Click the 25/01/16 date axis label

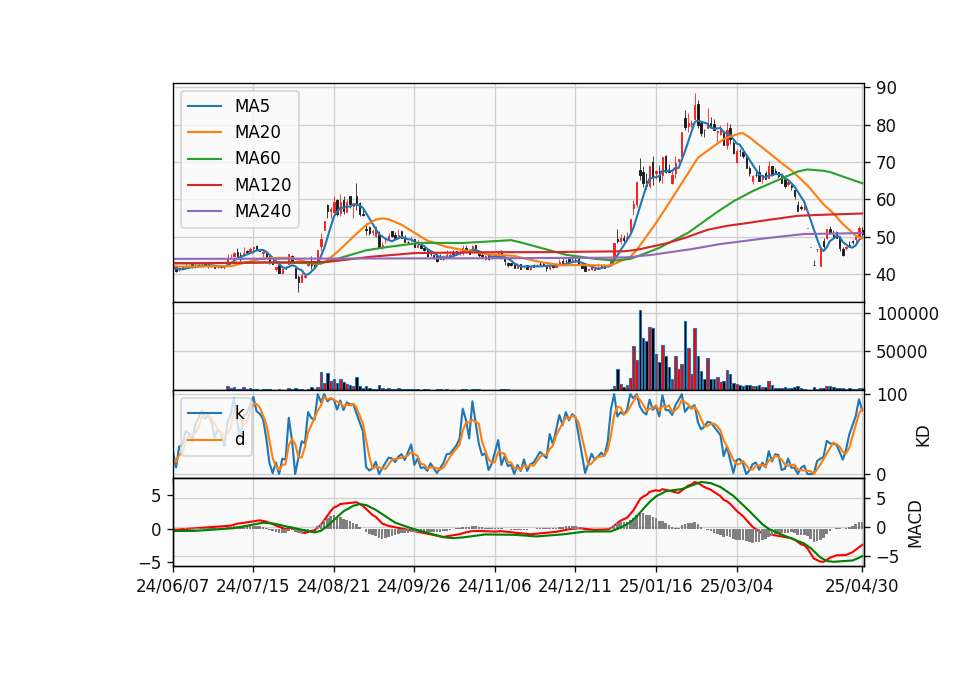656,586
